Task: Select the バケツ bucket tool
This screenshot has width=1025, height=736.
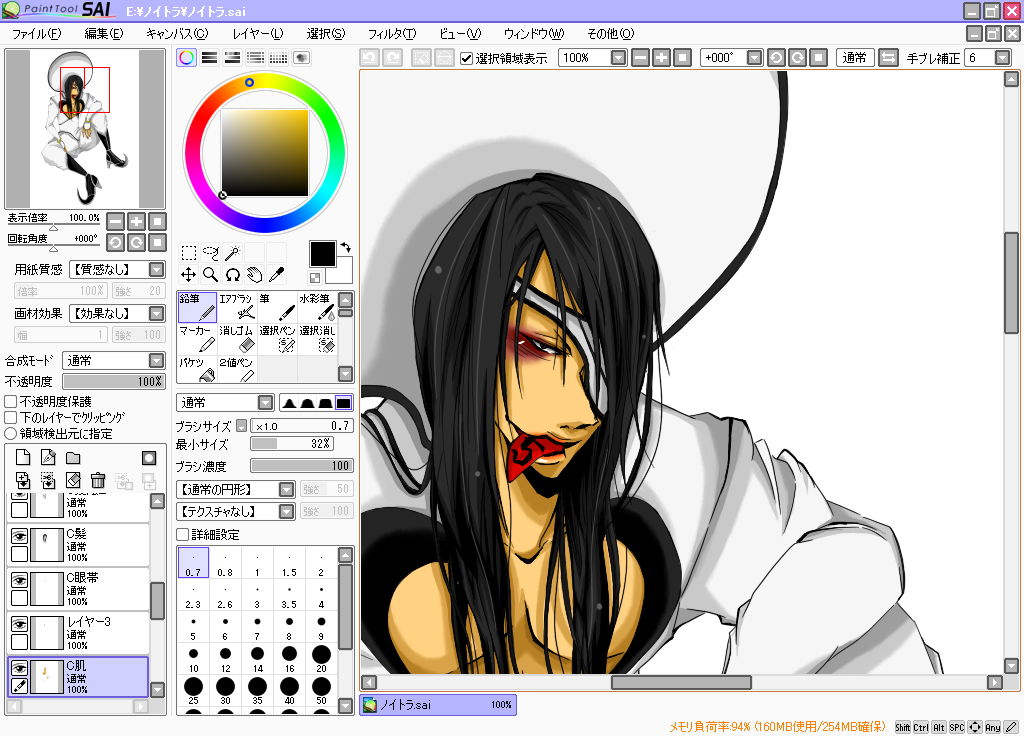Action: point(197,369)
